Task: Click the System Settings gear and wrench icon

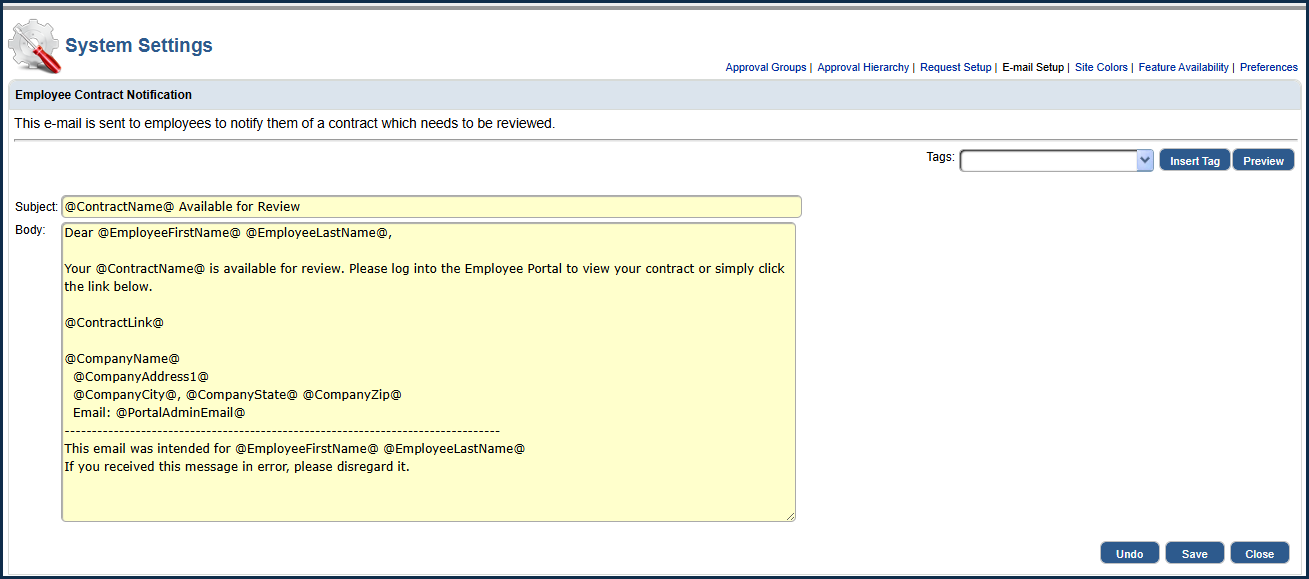Action: (x=34, y=46)
